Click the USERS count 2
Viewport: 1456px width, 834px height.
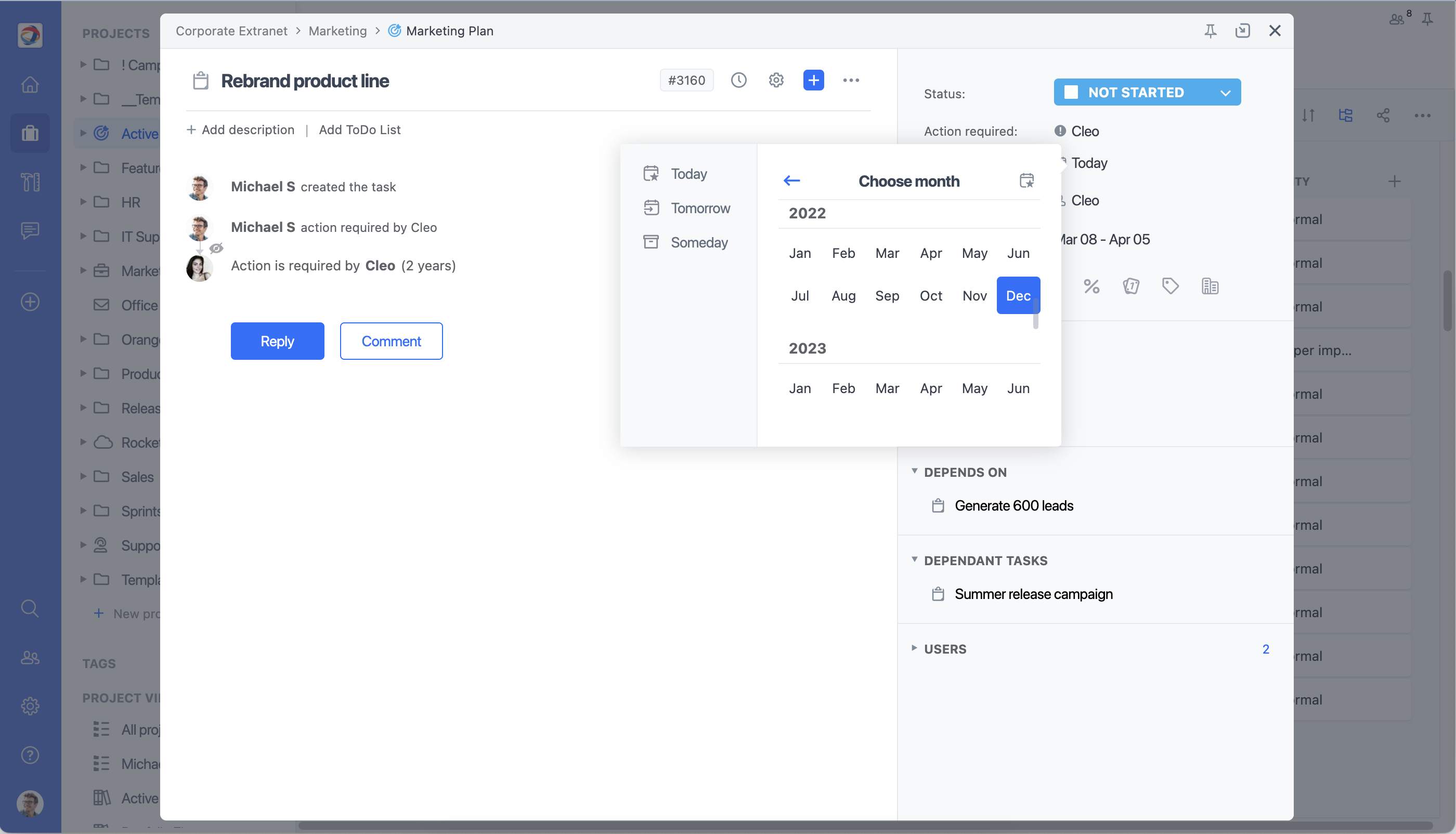(x=1265, y=649)
